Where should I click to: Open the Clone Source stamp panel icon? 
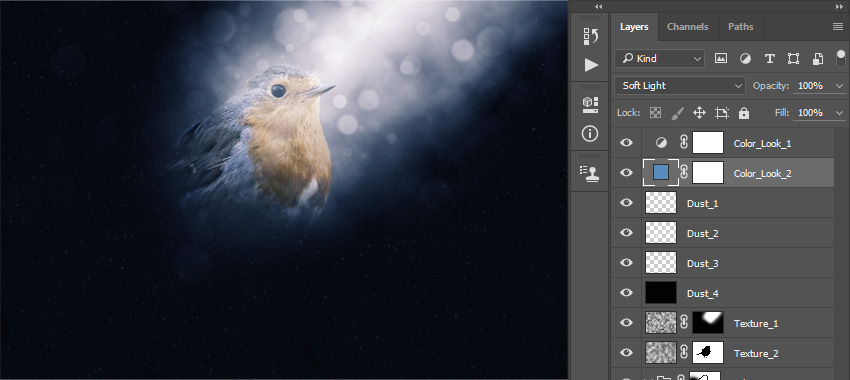[591, 172]
